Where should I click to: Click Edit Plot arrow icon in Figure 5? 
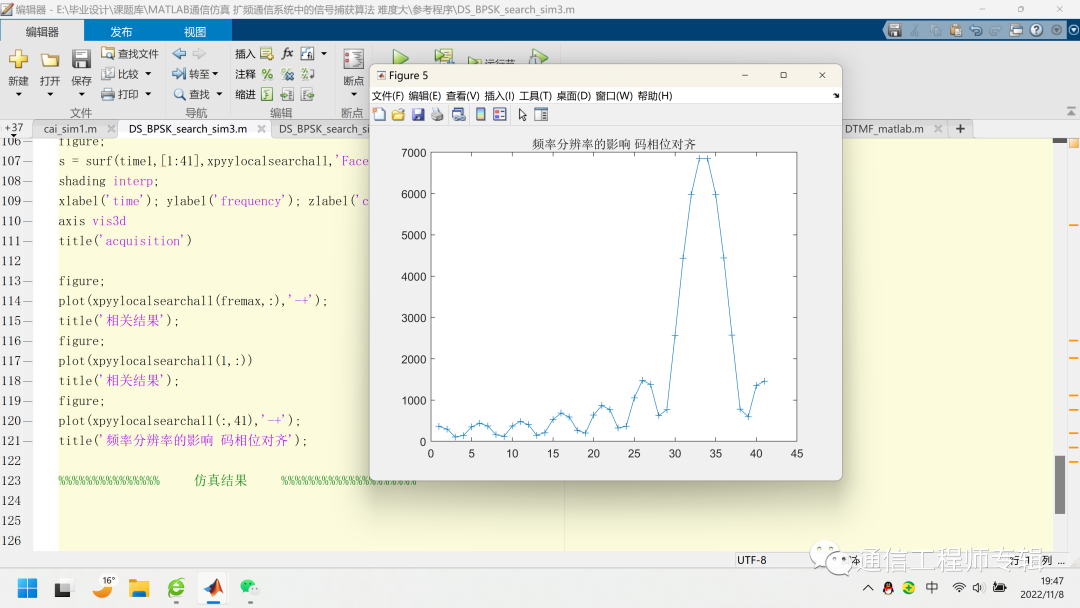point(523,115)
